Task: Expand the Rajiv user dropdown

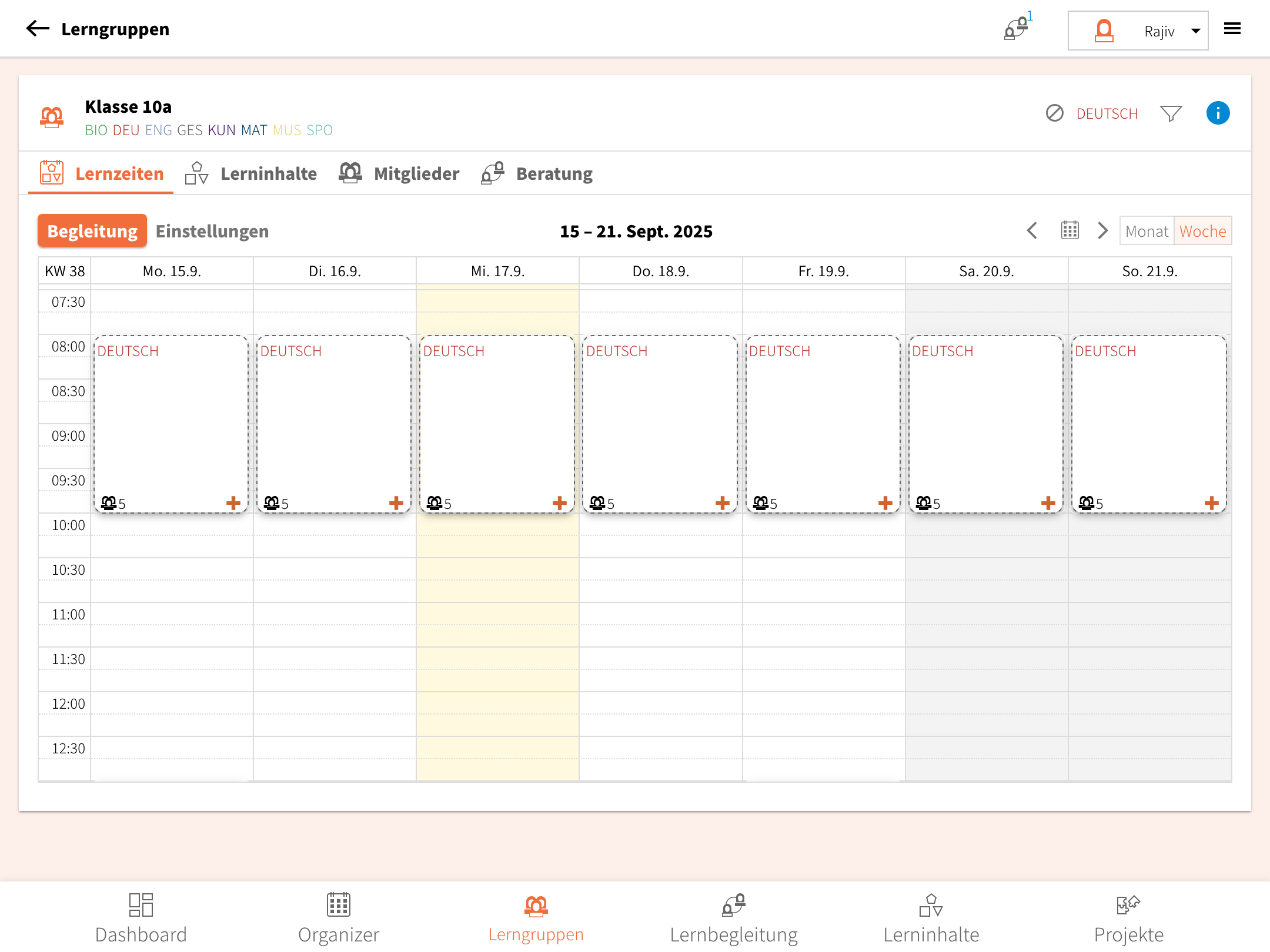Action: pyautogui.click(x=1195, y=31)
